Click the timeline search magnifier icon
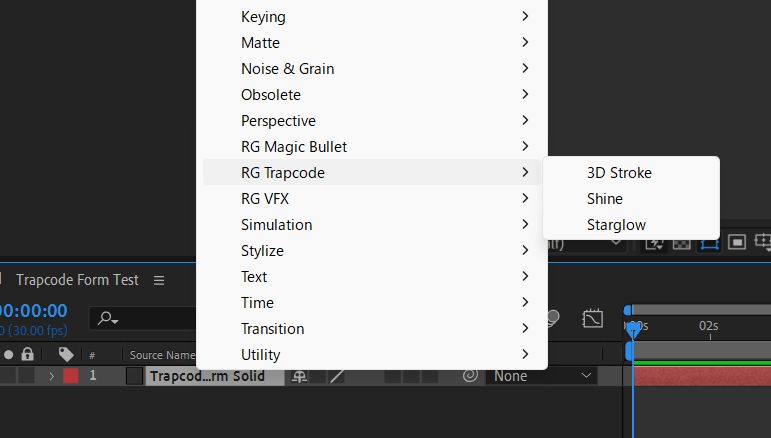 107,318
